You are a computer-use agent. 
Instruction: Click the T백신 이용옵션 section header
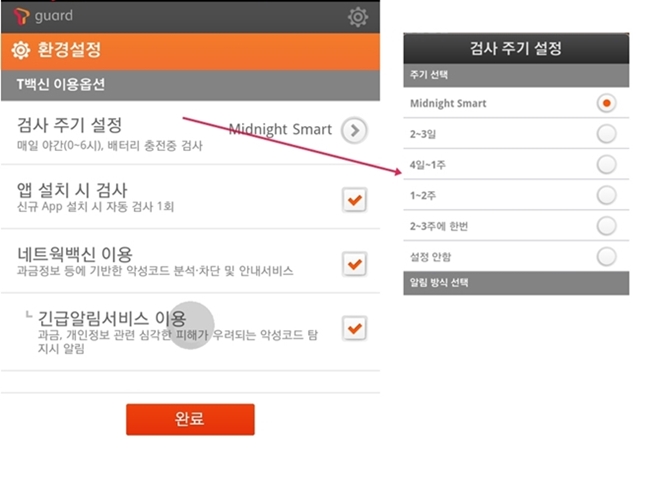point(190,85)
